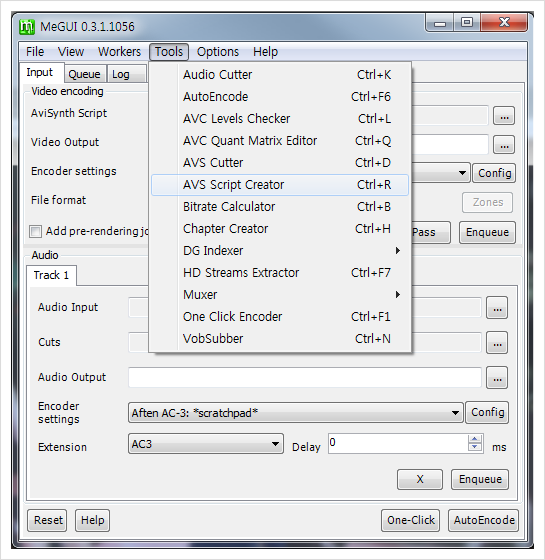Screen dimensions: 545x560
Task: Launch One Click Encoder
Action: click(280, 317)
